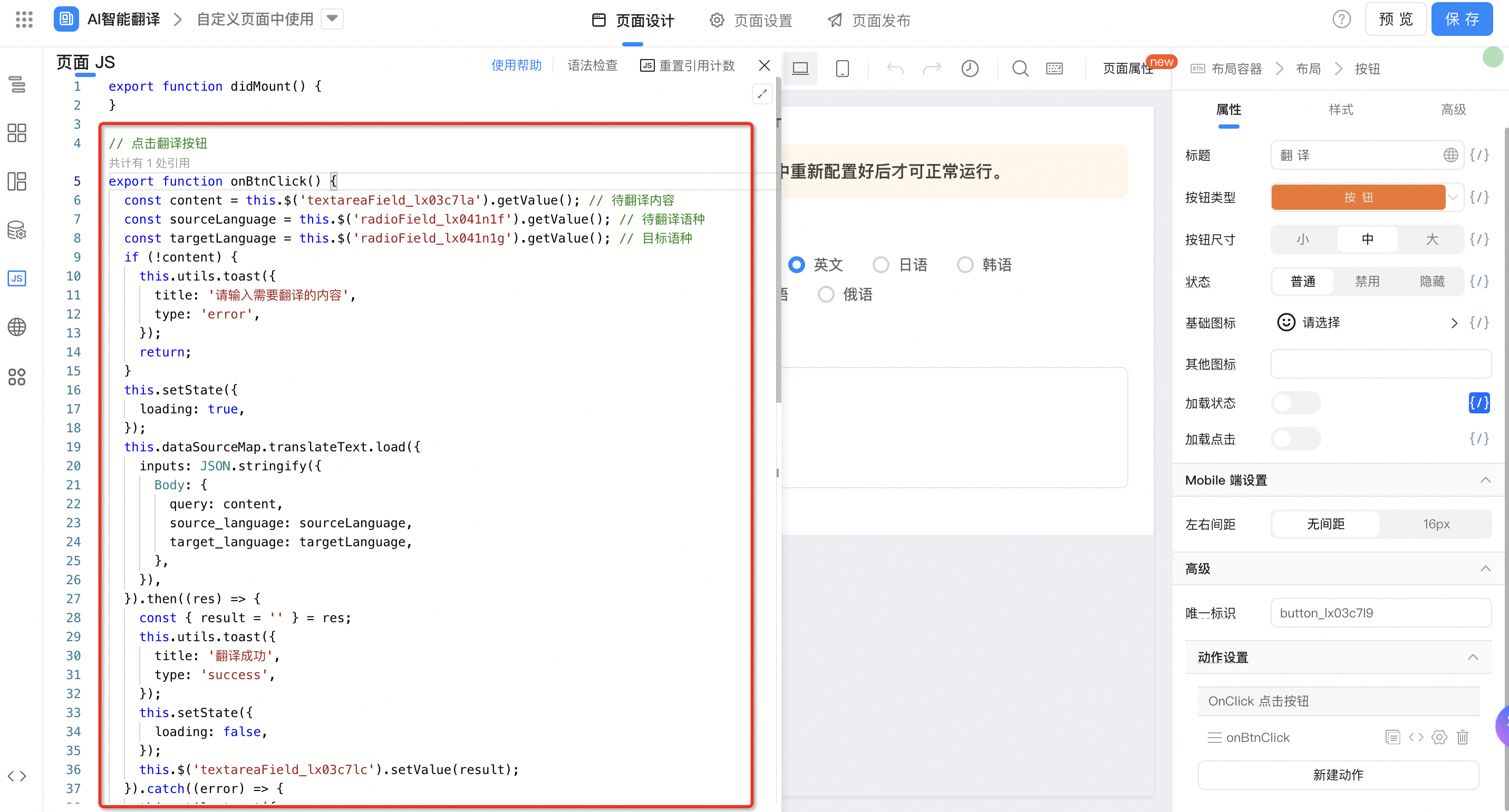This screenshot has height=812, width=1509.
Task: Open the globe internationalization icon in sidebar
Action: (17, 327)
